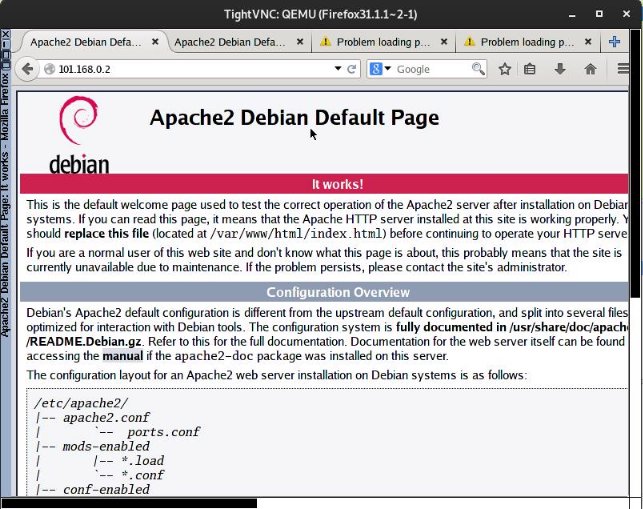Close the second Apache2 Debian tab
Image resolution: width=643 pixels, height=509 pixels.
coord(300,41)
